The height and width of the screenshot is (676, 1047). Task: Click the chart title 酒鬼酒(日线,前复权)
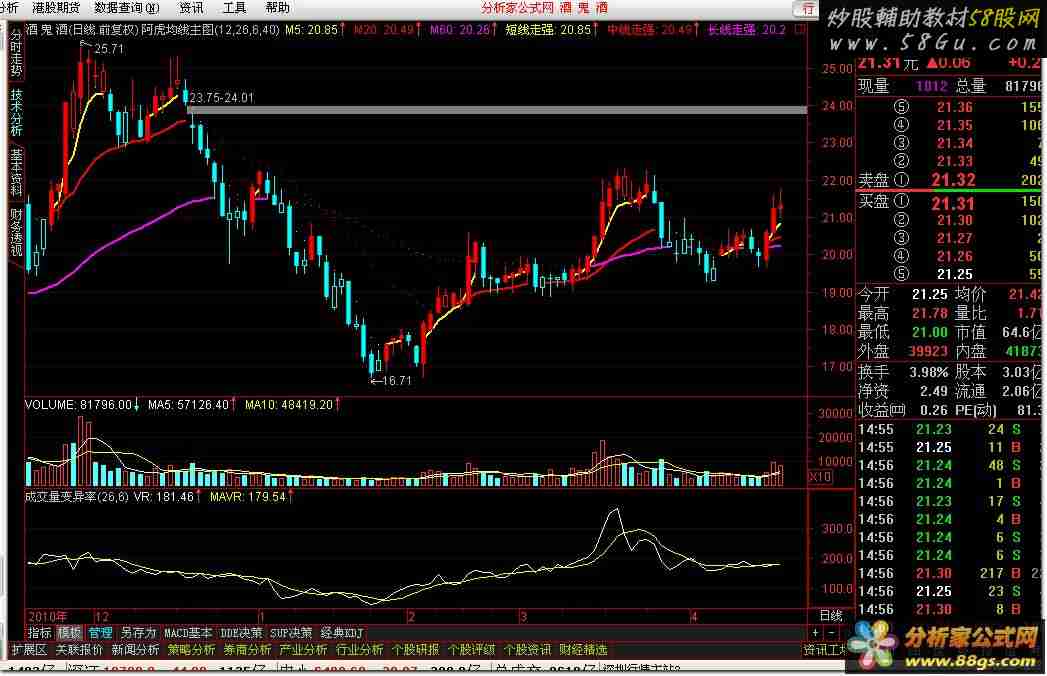pos(82,29)
